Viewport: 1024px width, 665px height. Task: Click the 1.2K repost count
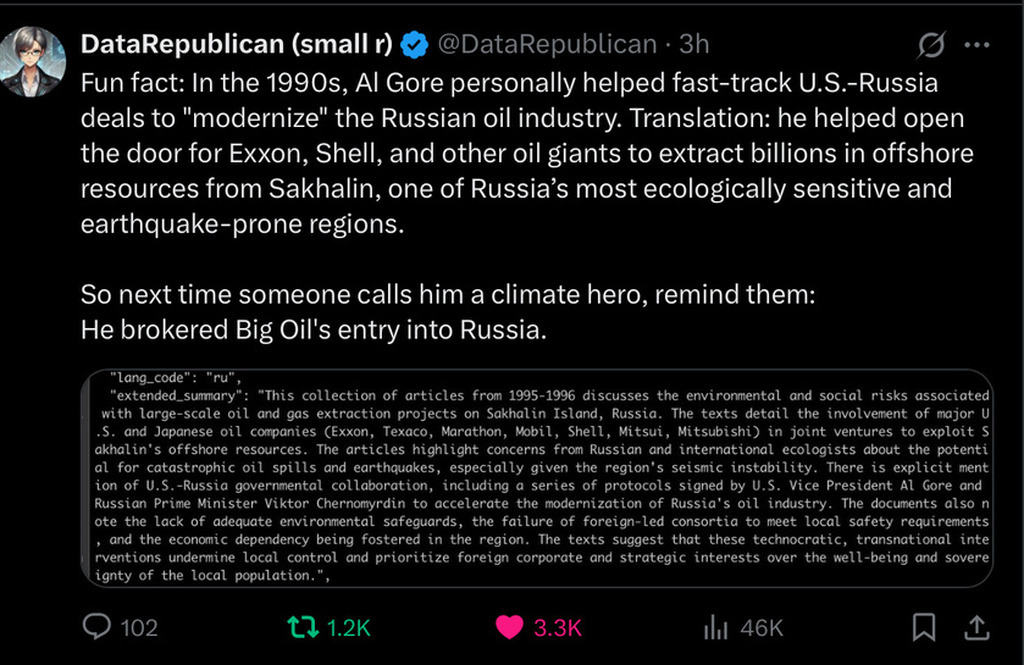[x=348, y=628]
